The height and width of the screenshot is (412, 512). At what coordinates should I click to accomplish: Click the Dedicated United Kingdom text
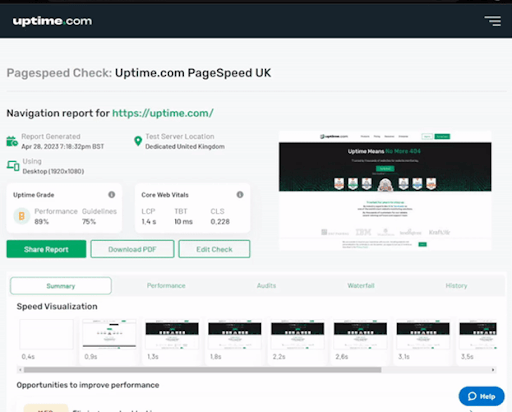(x=185, y=147)
